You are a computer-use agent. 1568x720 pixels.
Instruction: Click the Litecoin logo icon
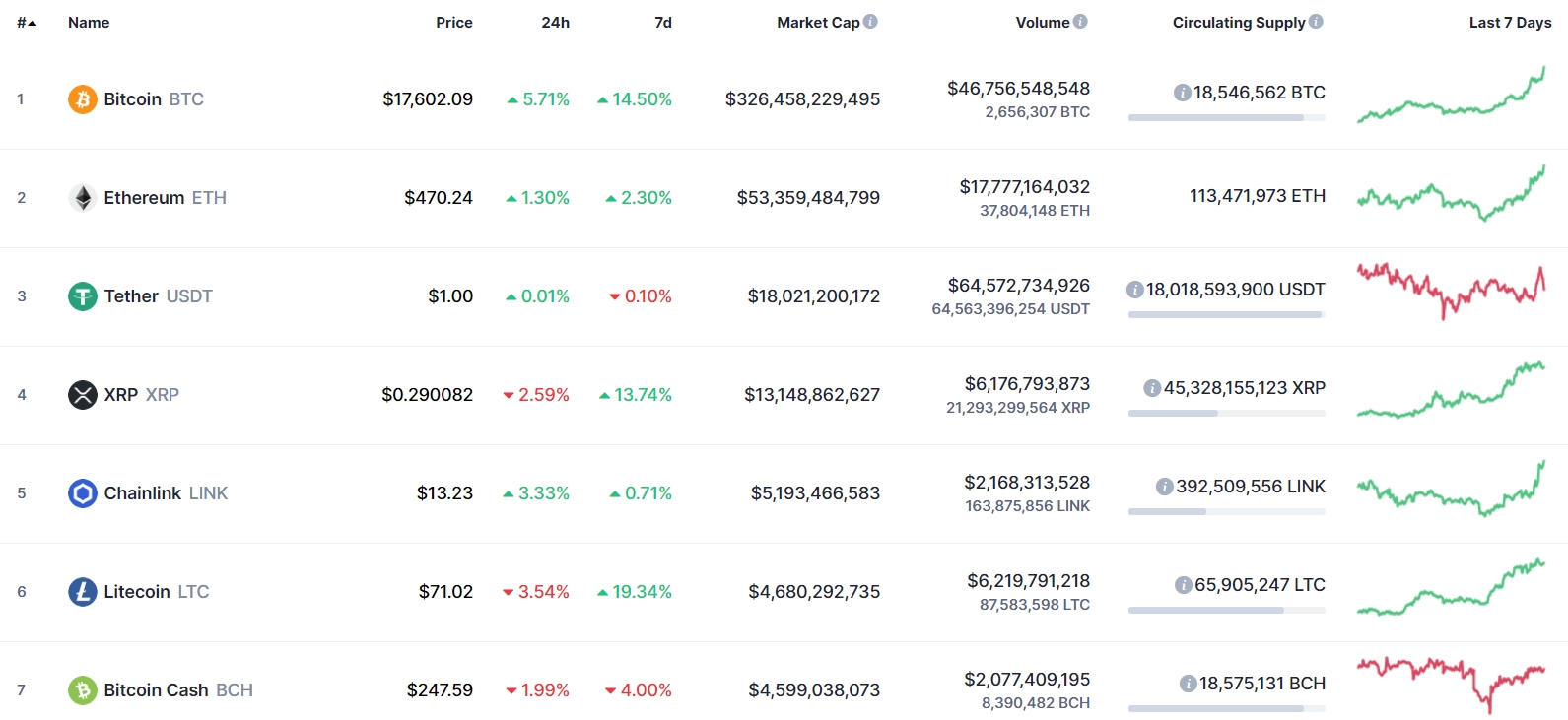click(83, 592)
